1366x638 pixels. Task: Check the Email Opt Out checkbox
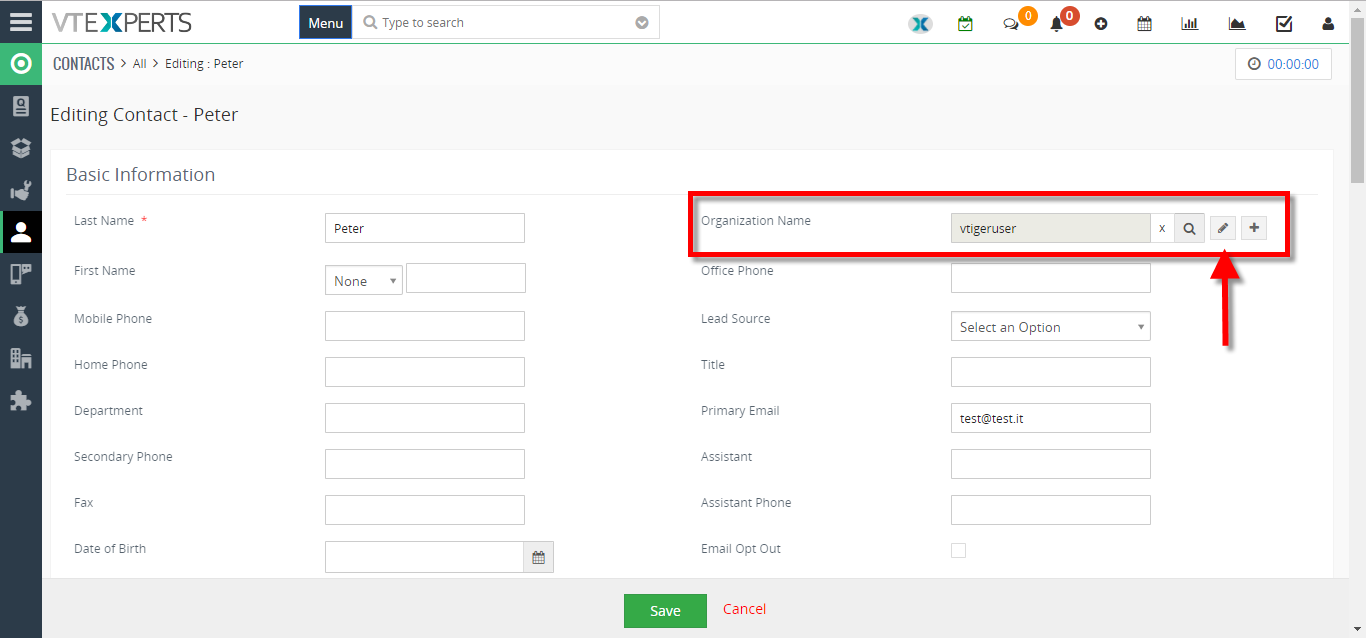point(958,550)
